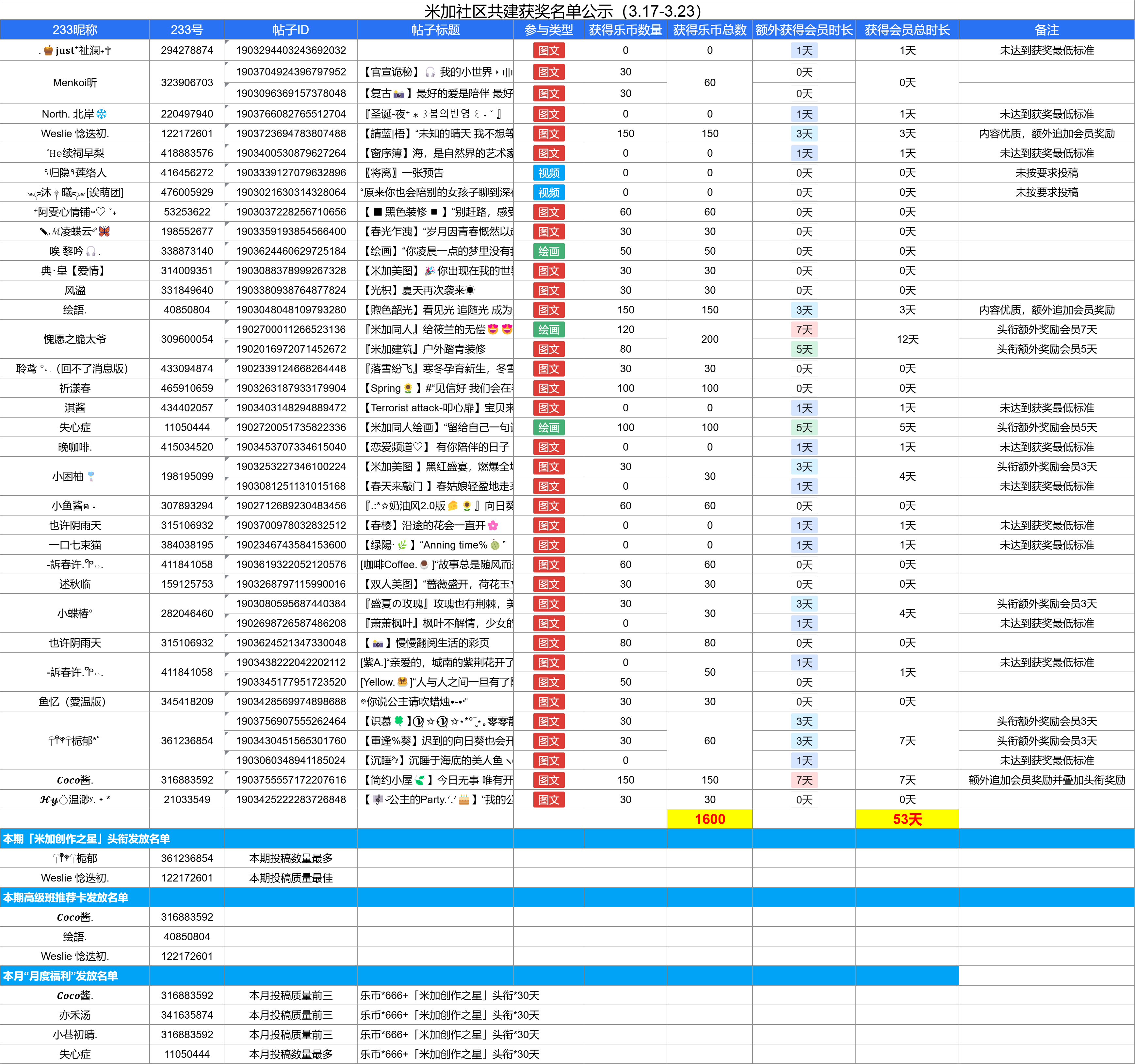Screen dimensions: 1135x1064
Task: Click the 233号 cell 122172601 in Weslie row
Action: 187,134
